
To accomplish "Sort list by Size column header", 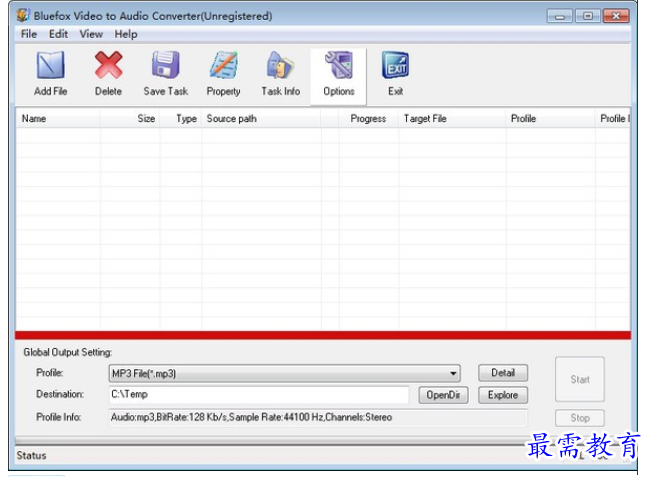I will coord(130,118).
